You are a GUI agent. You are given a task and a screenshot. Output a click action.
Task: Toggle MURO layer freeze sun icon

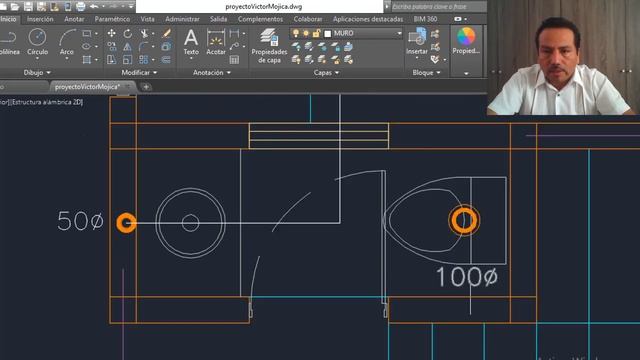(306, 33)
